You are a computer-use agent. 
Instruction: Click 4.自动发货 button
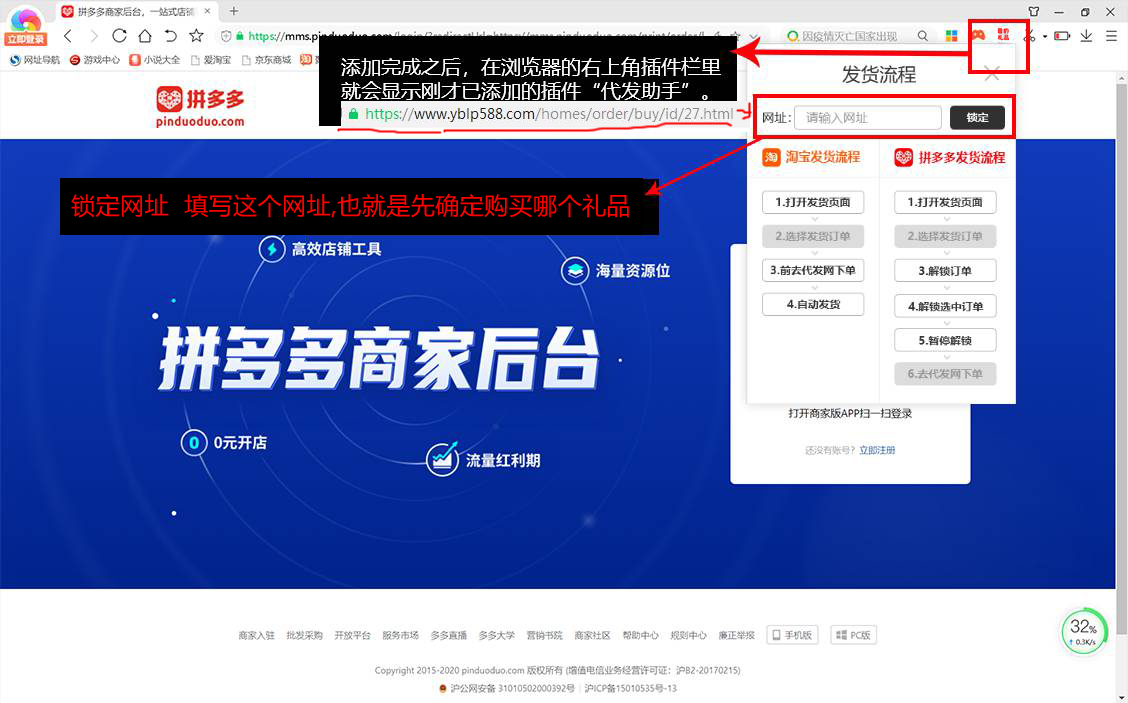point(813,304)
